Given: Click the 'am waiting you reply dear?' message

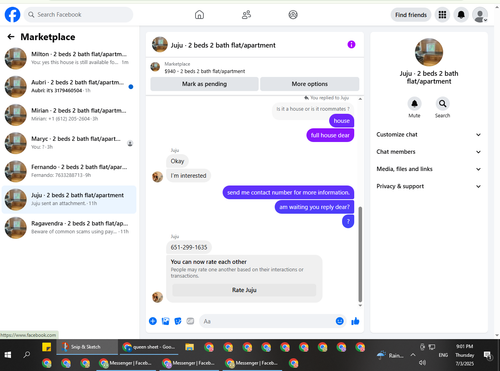Looking at the screenshot, I should pyautogui.click(x=314, y=207).
